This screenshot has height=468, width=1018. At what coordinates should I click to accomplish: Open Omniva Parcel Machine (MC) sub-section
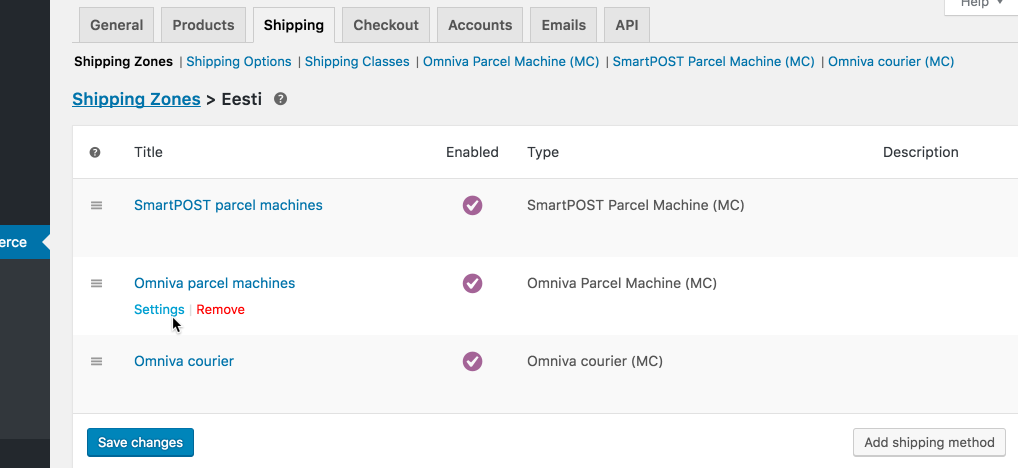coord(511,62)
